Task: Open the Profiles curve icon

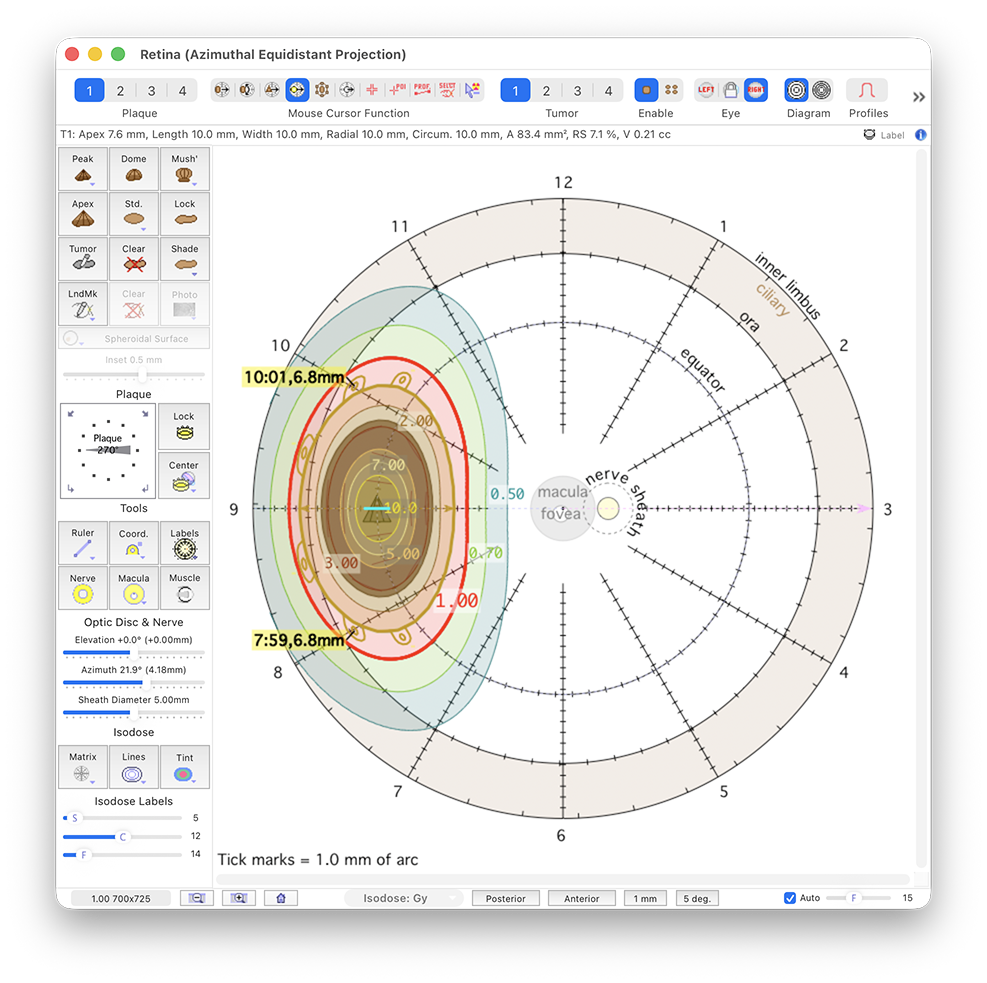Action: pyautogui.click(x=867, y=90)
